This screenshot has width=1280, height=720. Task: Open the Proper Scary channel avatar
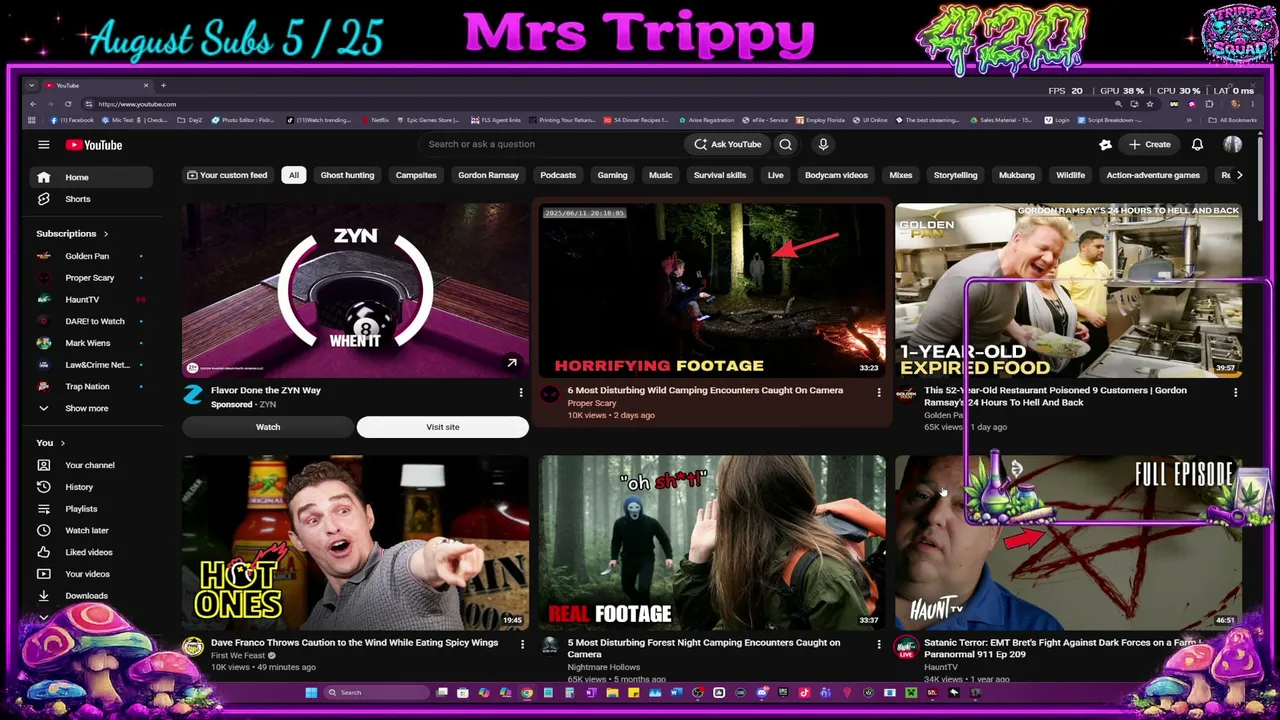coord(549,394)
